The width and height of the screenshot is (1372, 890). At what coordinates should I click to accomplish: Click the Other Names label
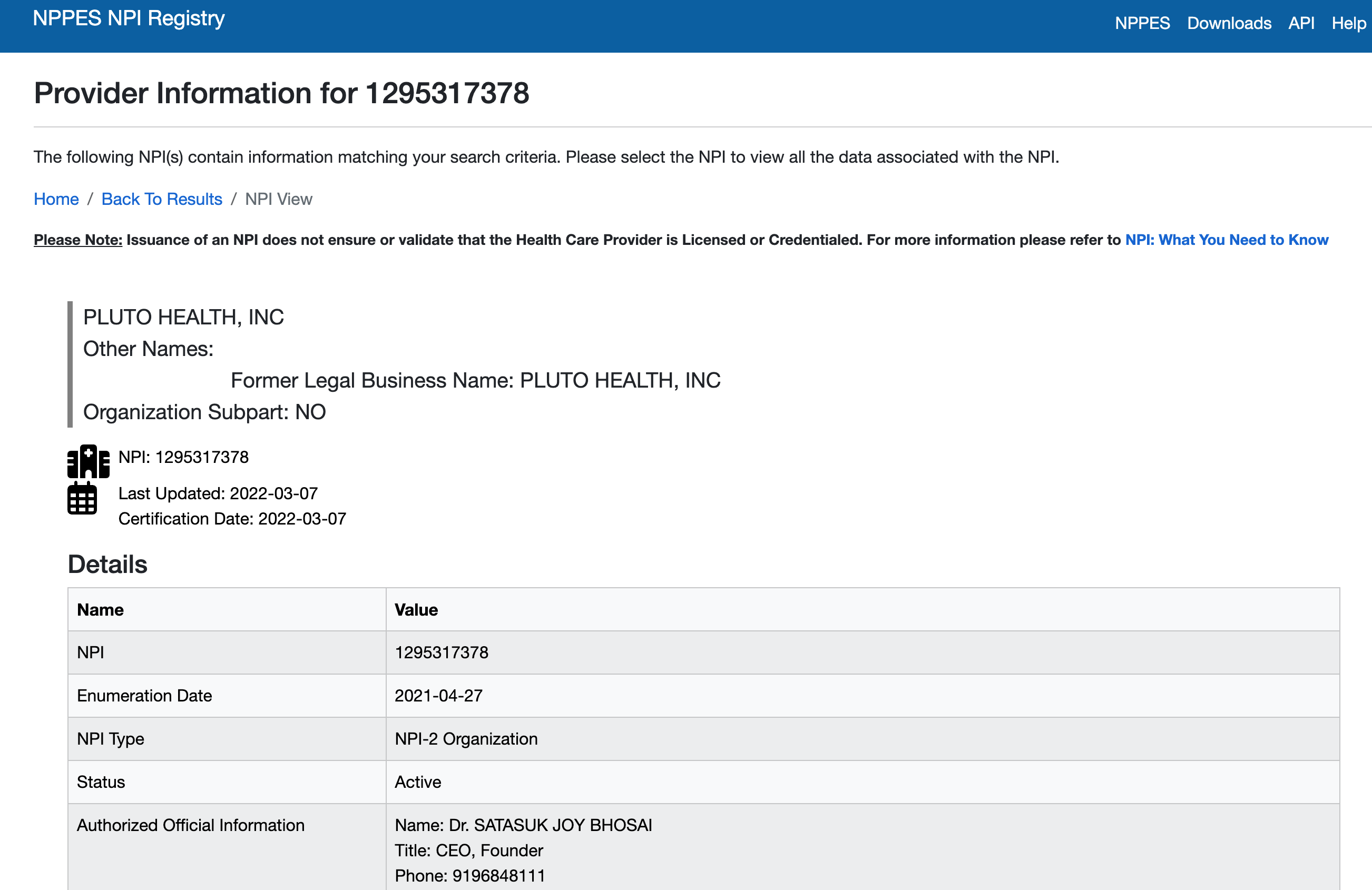point(148,349)
